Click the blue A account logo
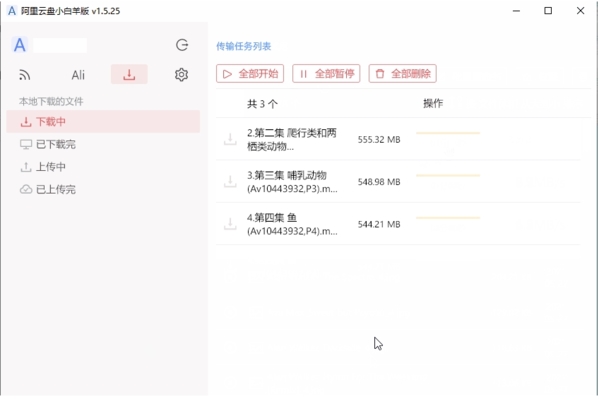 tap(20, 45)
